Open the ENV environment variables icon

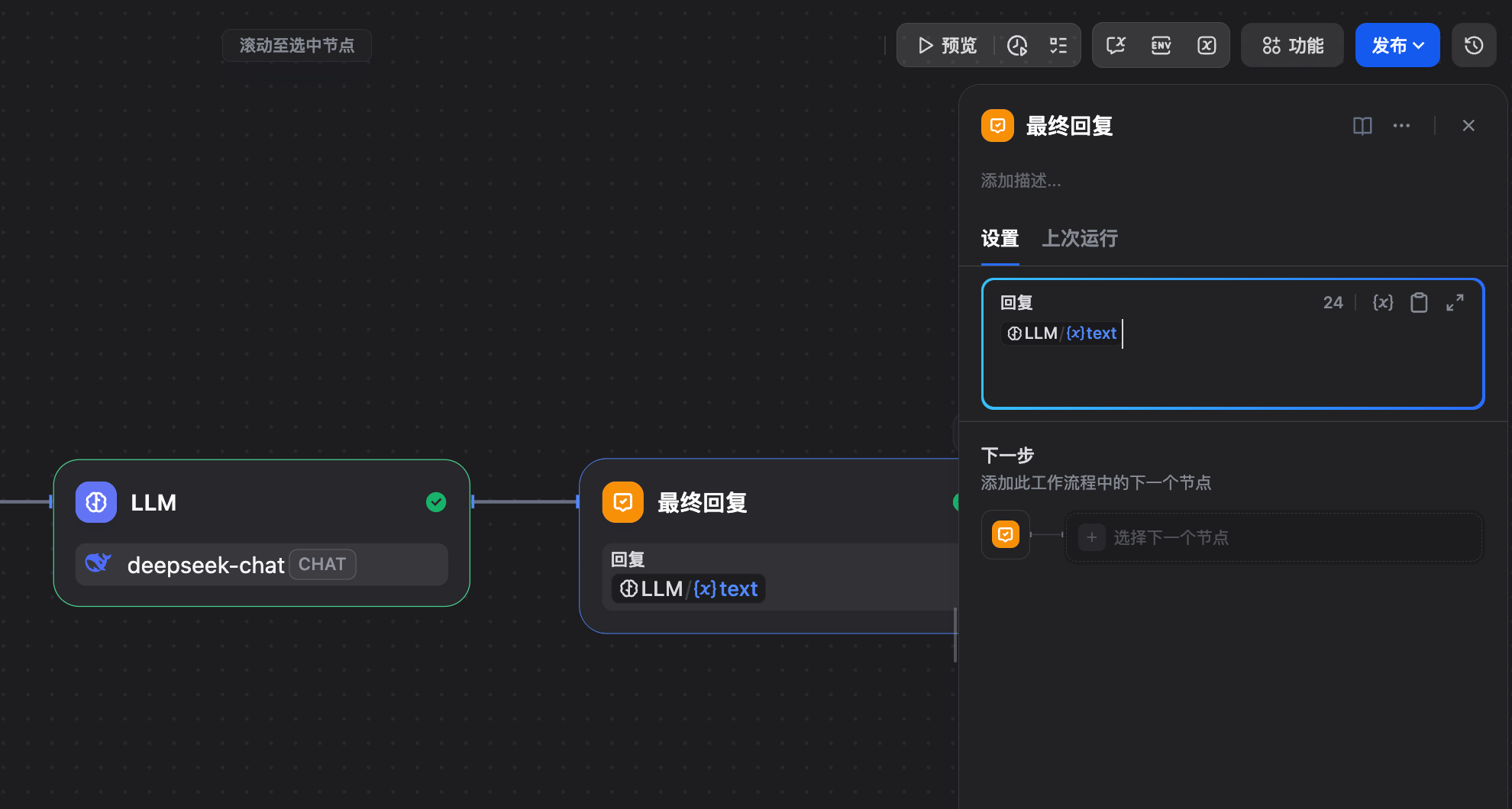coord(1161,46)
